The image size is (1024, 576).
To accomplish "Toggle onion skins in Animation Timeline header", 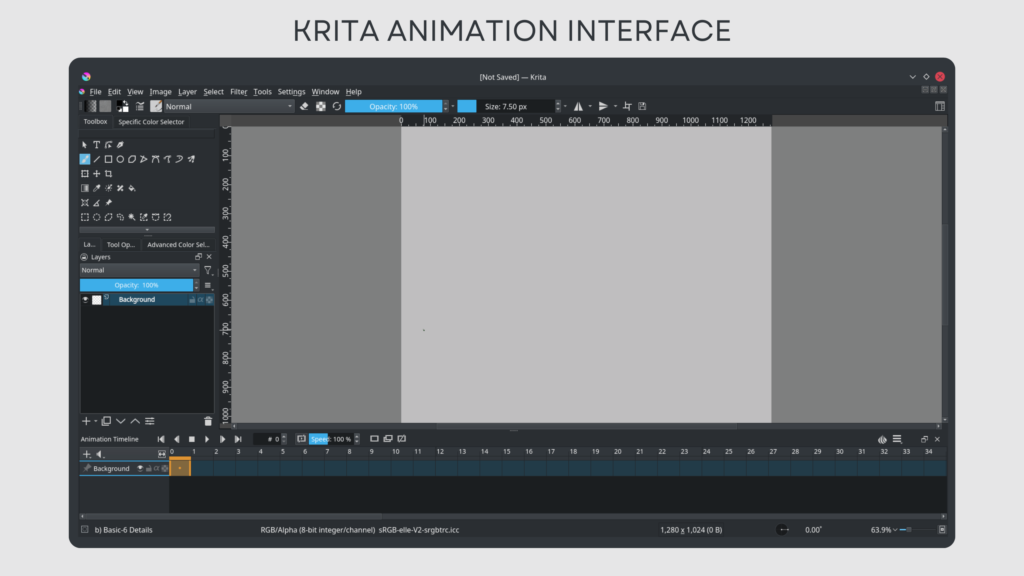I will tap(882, 440).
